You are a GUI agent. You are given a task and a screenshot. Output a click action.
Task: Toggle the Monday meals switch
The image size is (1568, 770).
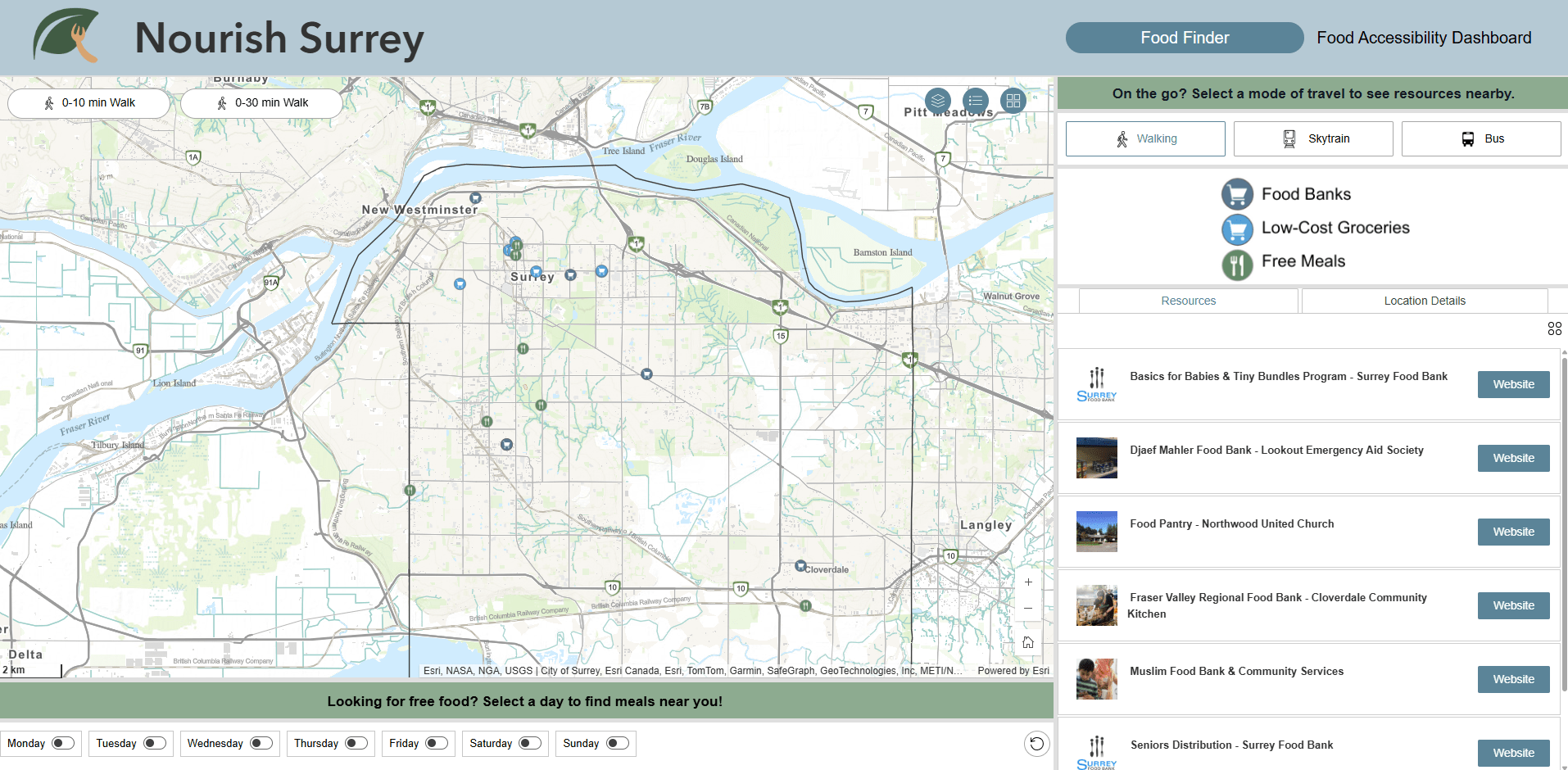(63, 743)
